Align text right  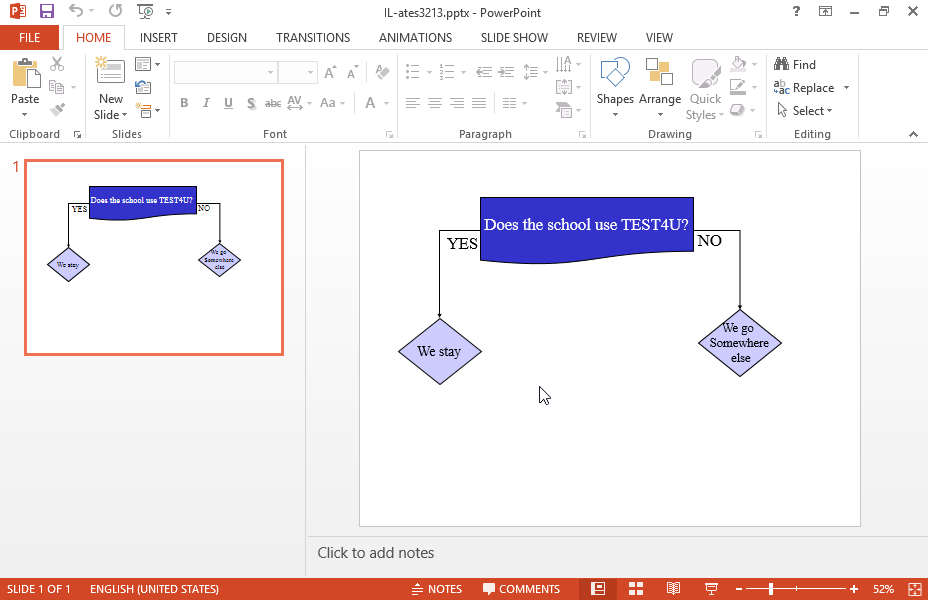[x=457, y=103]
